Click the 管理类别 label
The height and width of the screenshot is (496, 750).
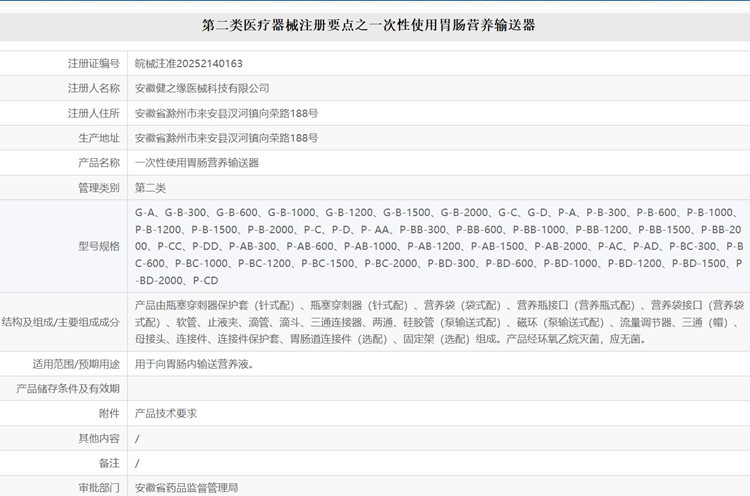click(99, 187)
